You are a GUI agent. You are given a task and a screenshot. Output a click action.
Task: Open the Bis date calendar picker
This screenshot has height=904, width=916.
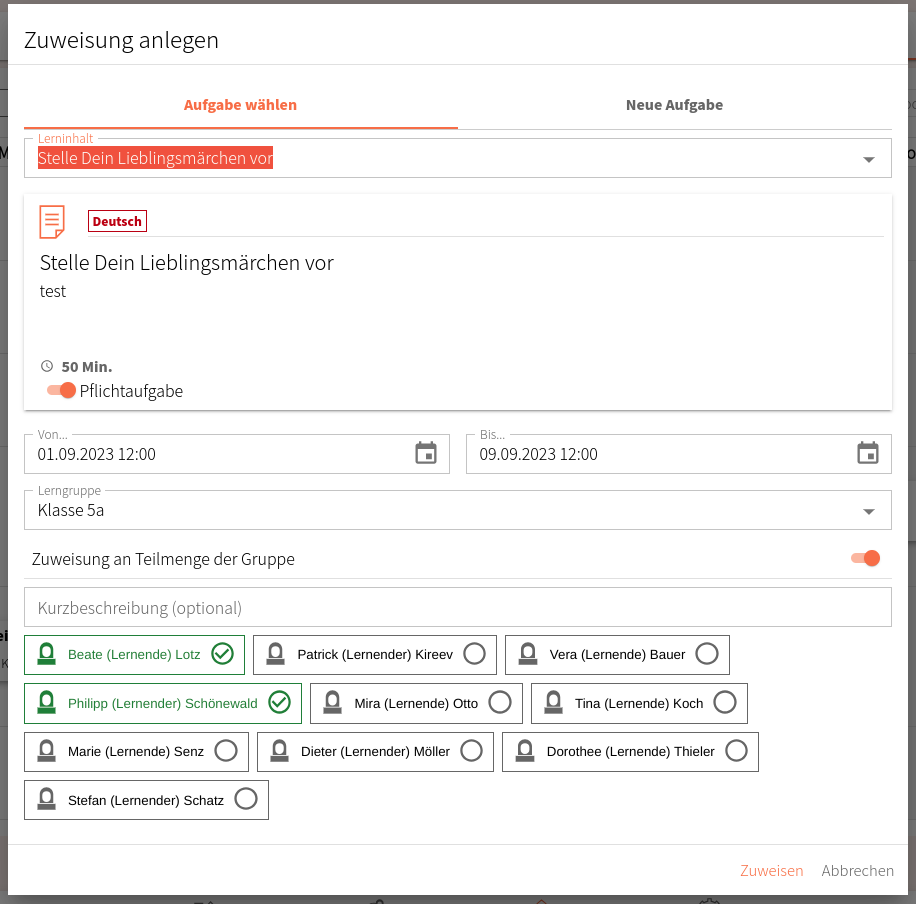coord(868,453)
